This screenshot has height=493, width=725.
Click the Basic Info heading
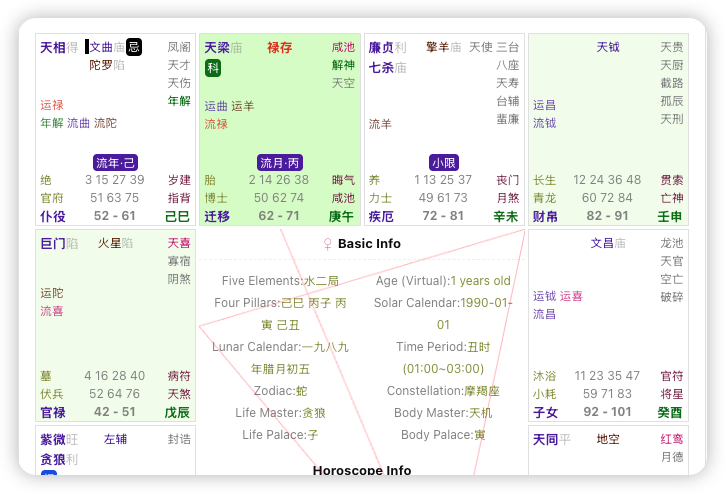[369, 244]
